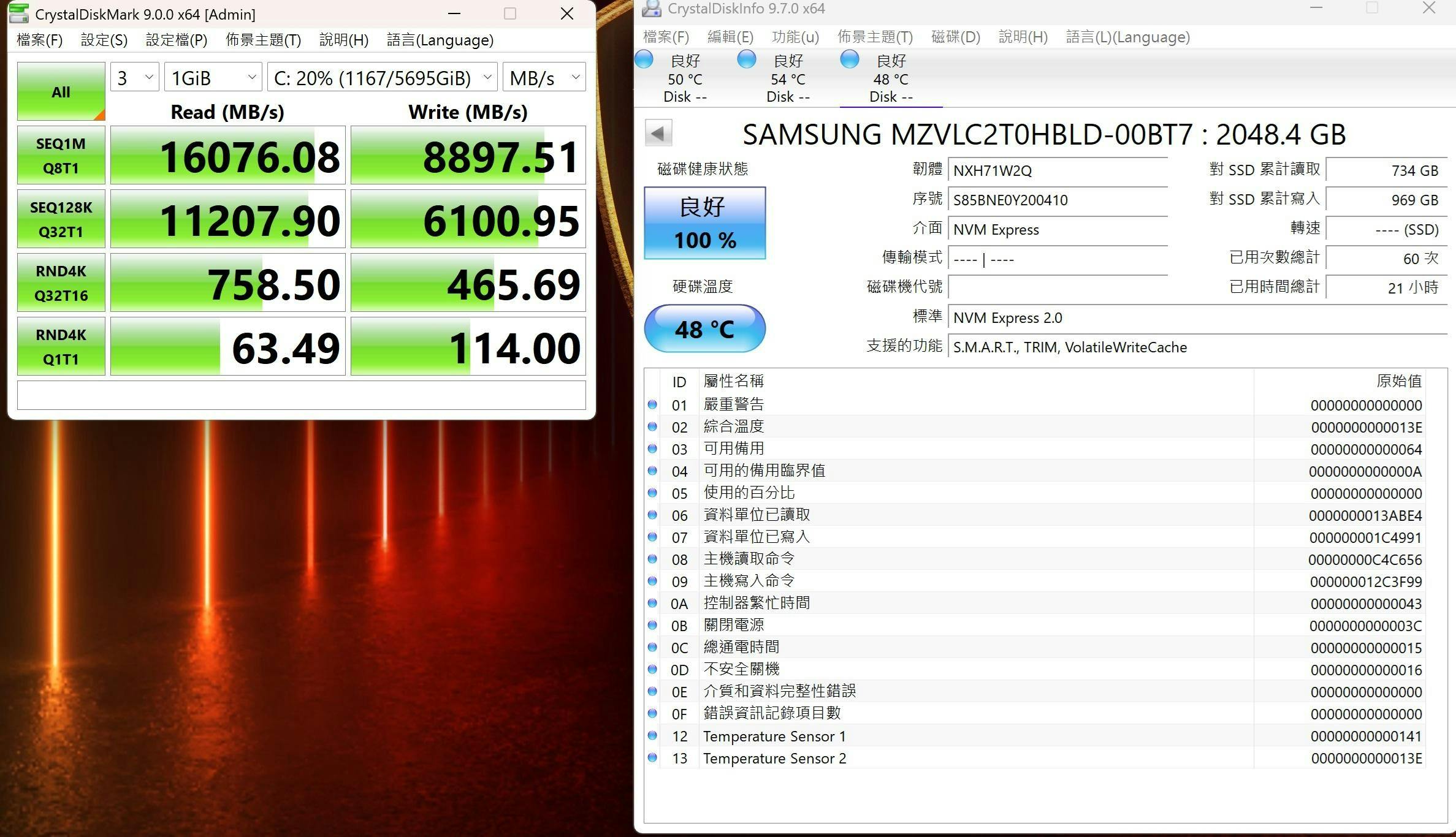Click the supported features field S.M.A.R.T., TRIM

click(1197, 347)
